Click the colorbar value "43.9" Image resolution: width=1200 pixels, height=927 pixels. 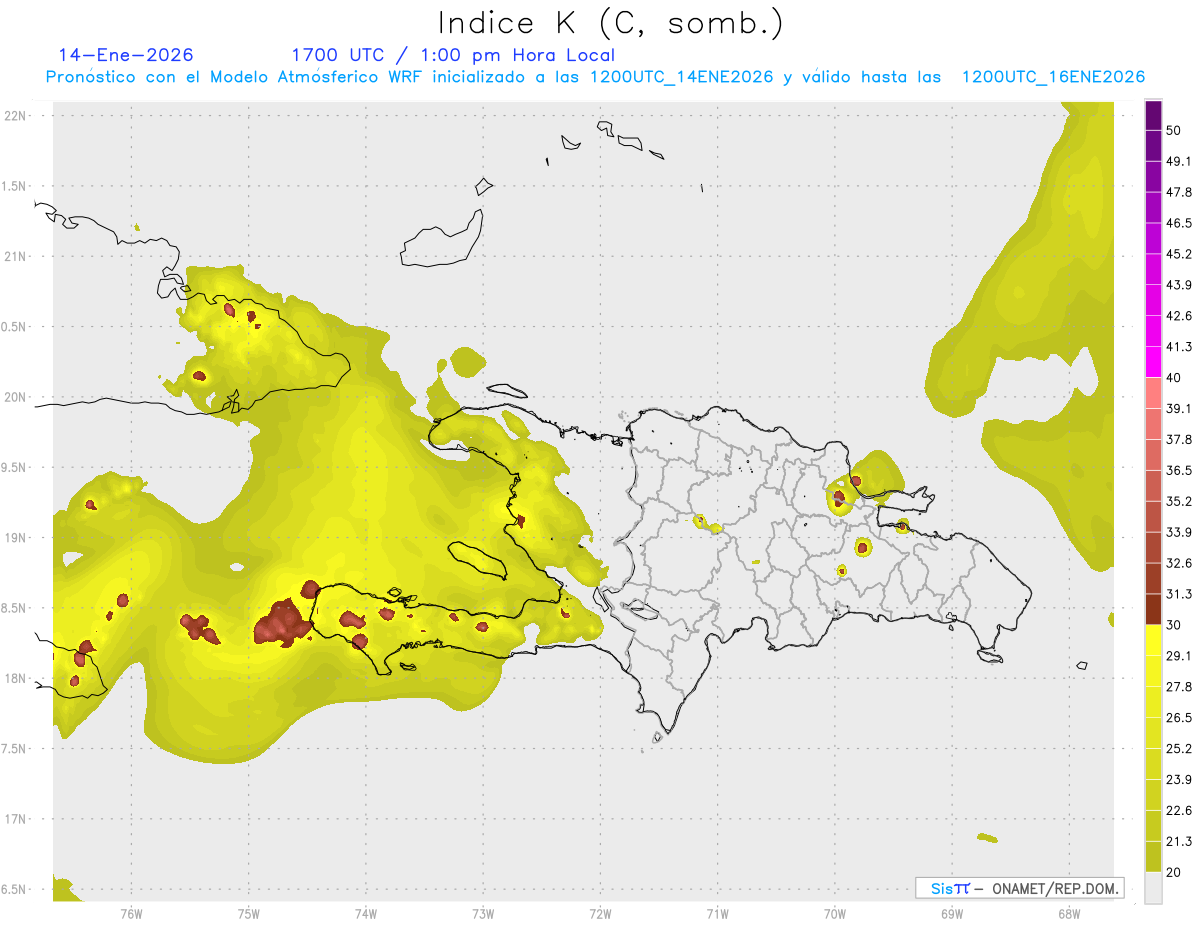pos(1179,285)
